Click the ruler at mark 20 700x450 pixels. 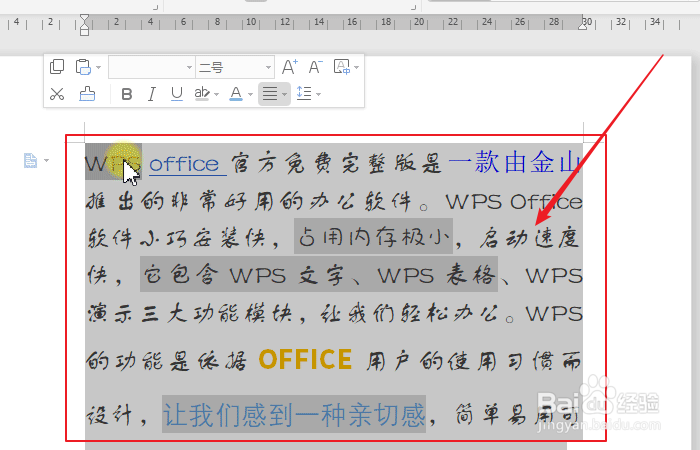point(419,22)
